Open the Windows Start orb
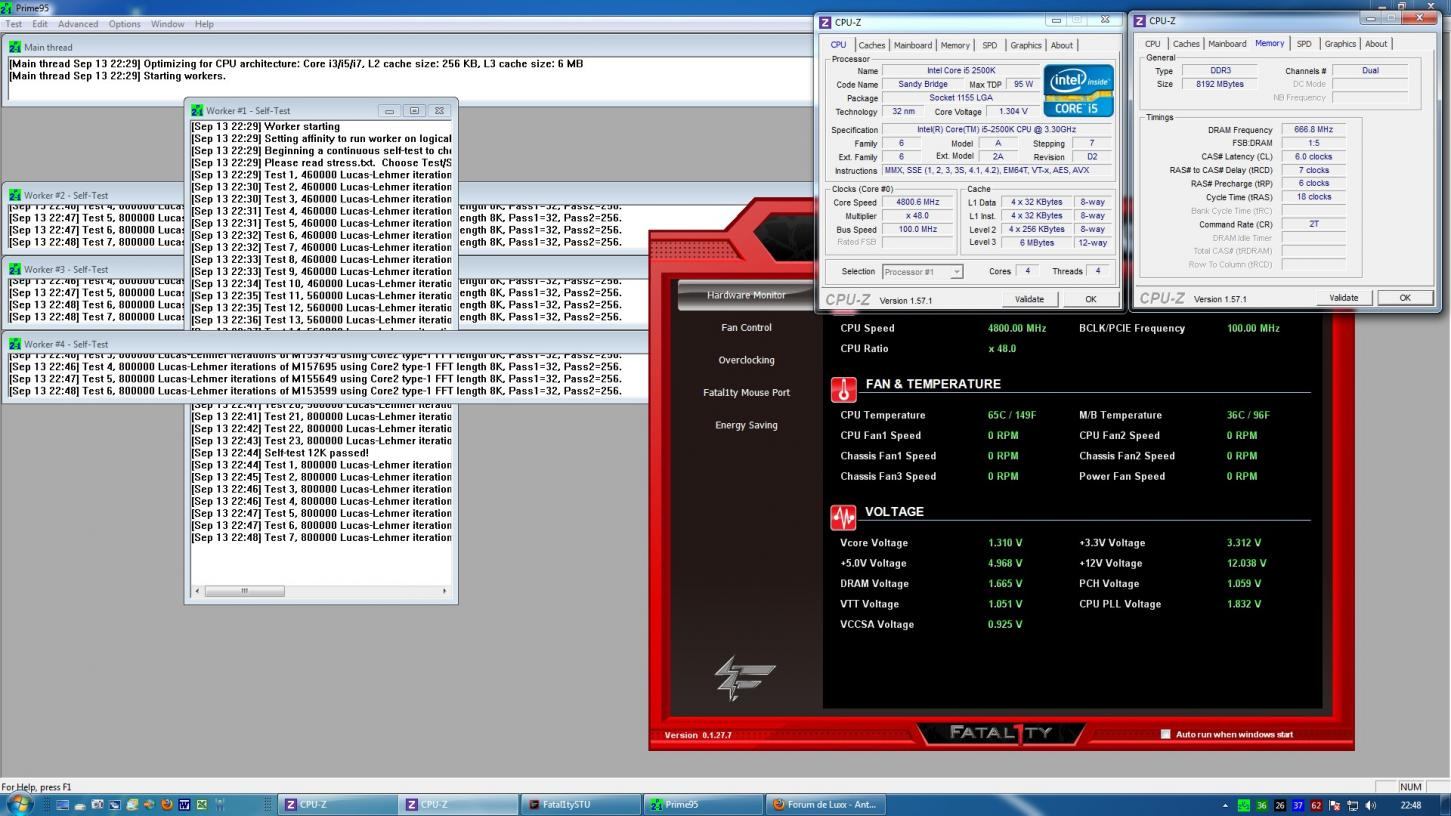Viewport: 1451px width, 816px height. click(19, 804)
